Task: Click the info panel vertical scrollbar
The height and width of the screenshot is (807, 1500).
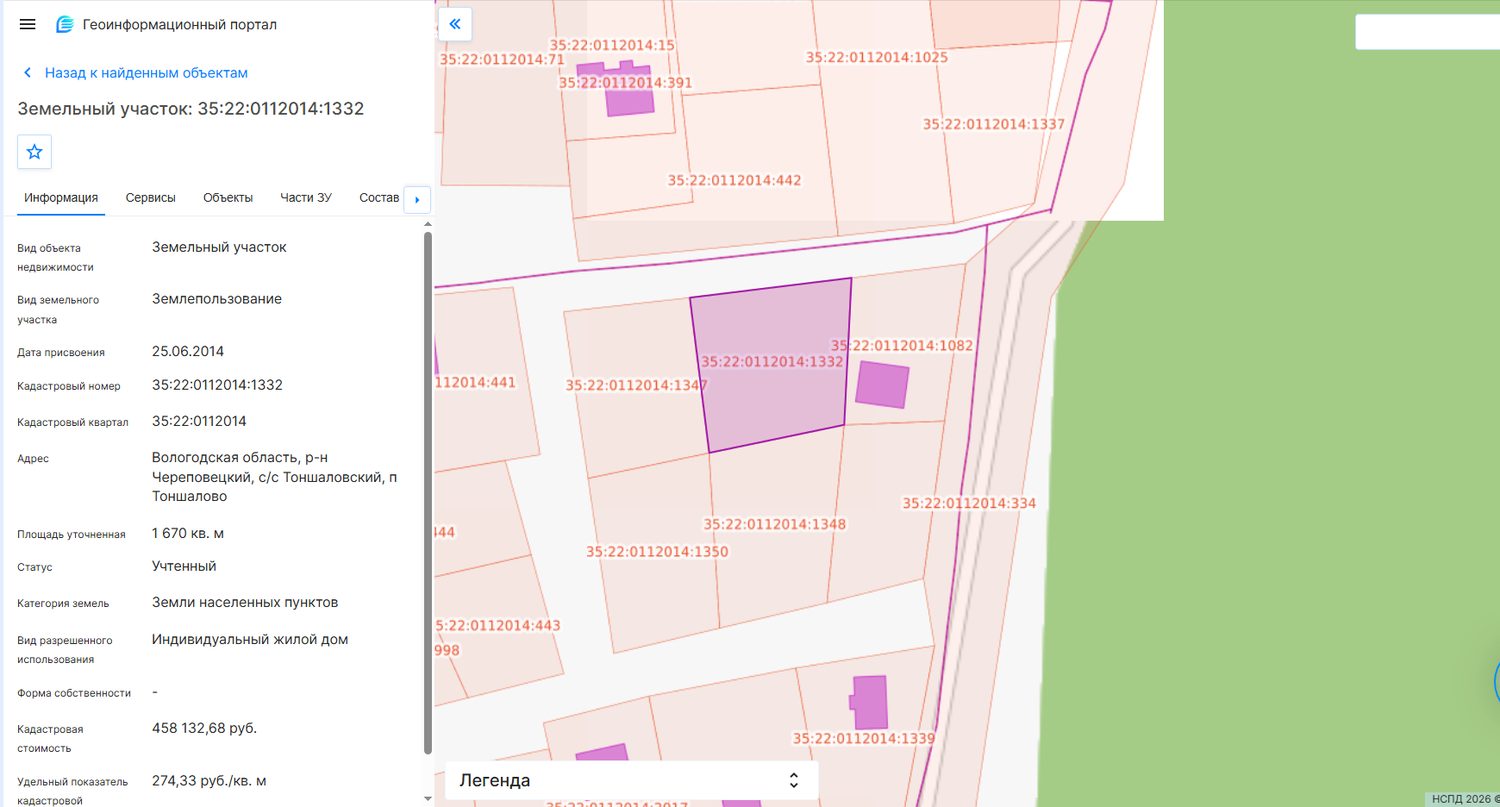Action: point(429,492)
